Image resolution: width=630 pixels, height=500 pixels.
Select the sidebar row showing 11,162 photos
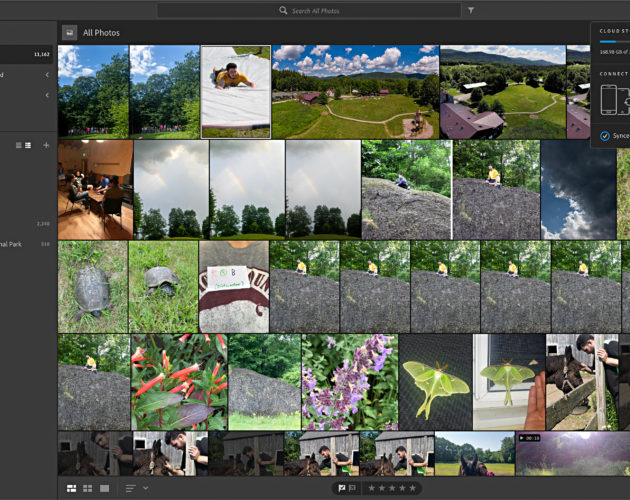27,54
